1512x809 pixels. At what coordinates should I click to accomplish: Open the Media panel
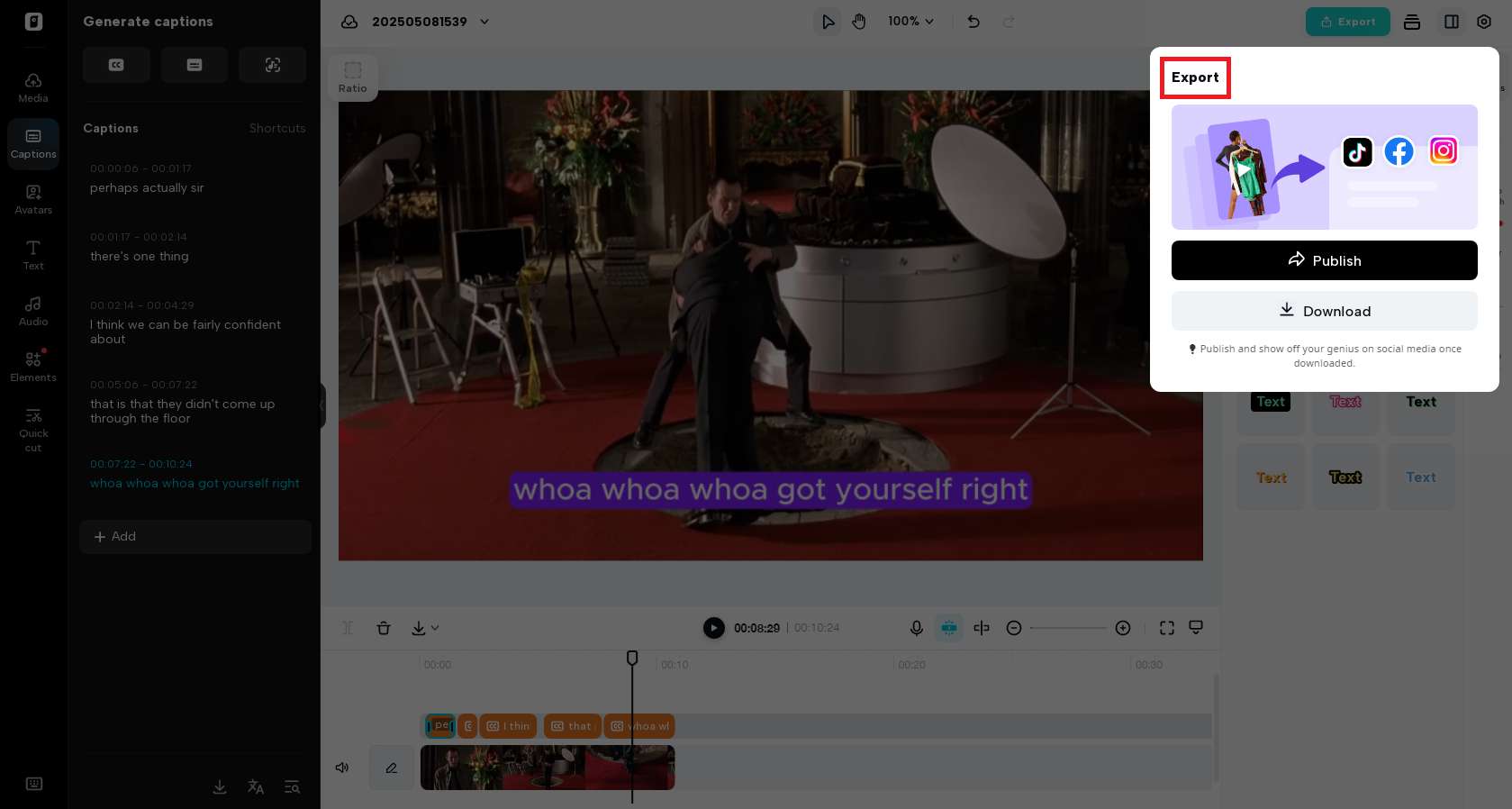[x=33, y=88]
